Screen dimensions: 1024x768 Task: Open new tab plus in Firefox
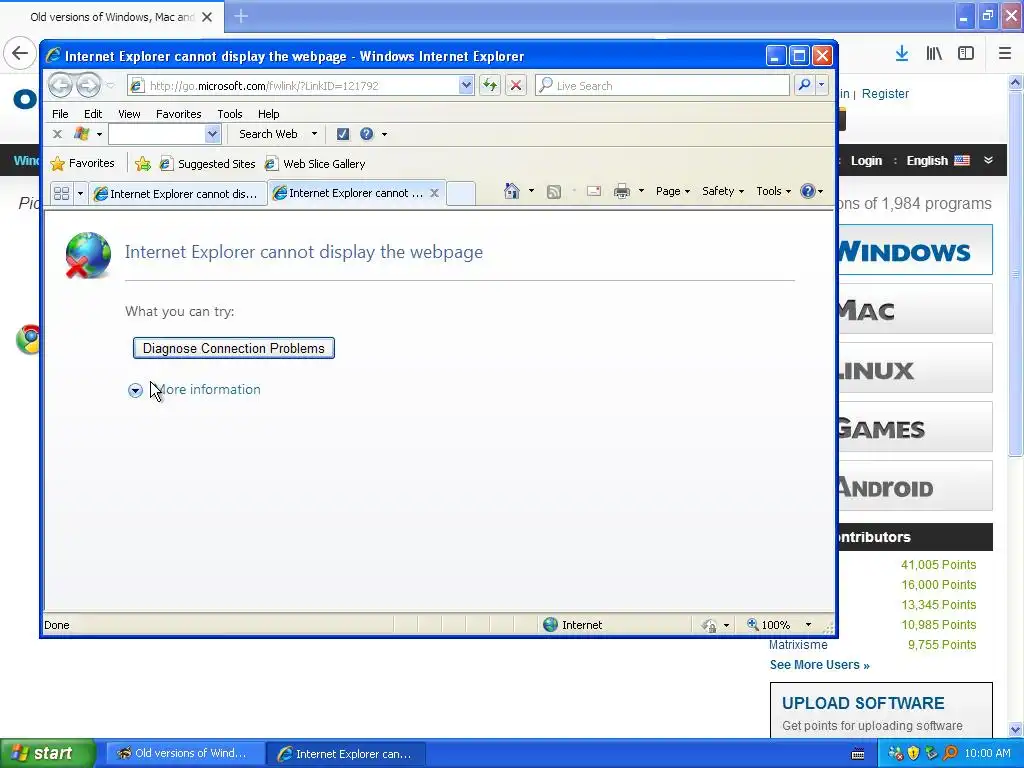(241, 16)
